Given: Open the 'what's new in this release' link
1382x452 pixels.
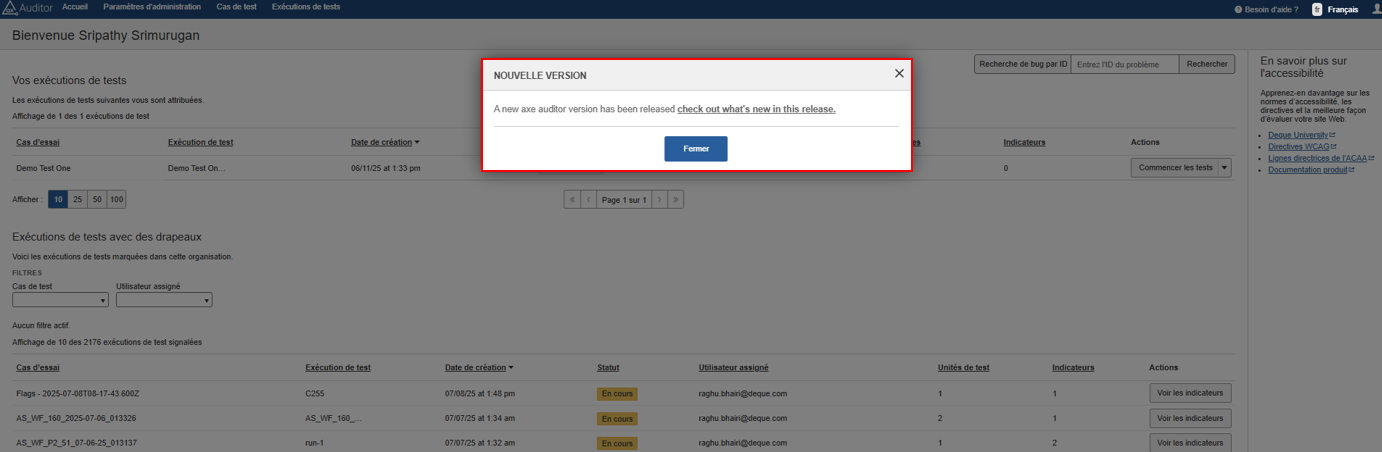Looking at the screenshot, I should (x=756, y=109).
